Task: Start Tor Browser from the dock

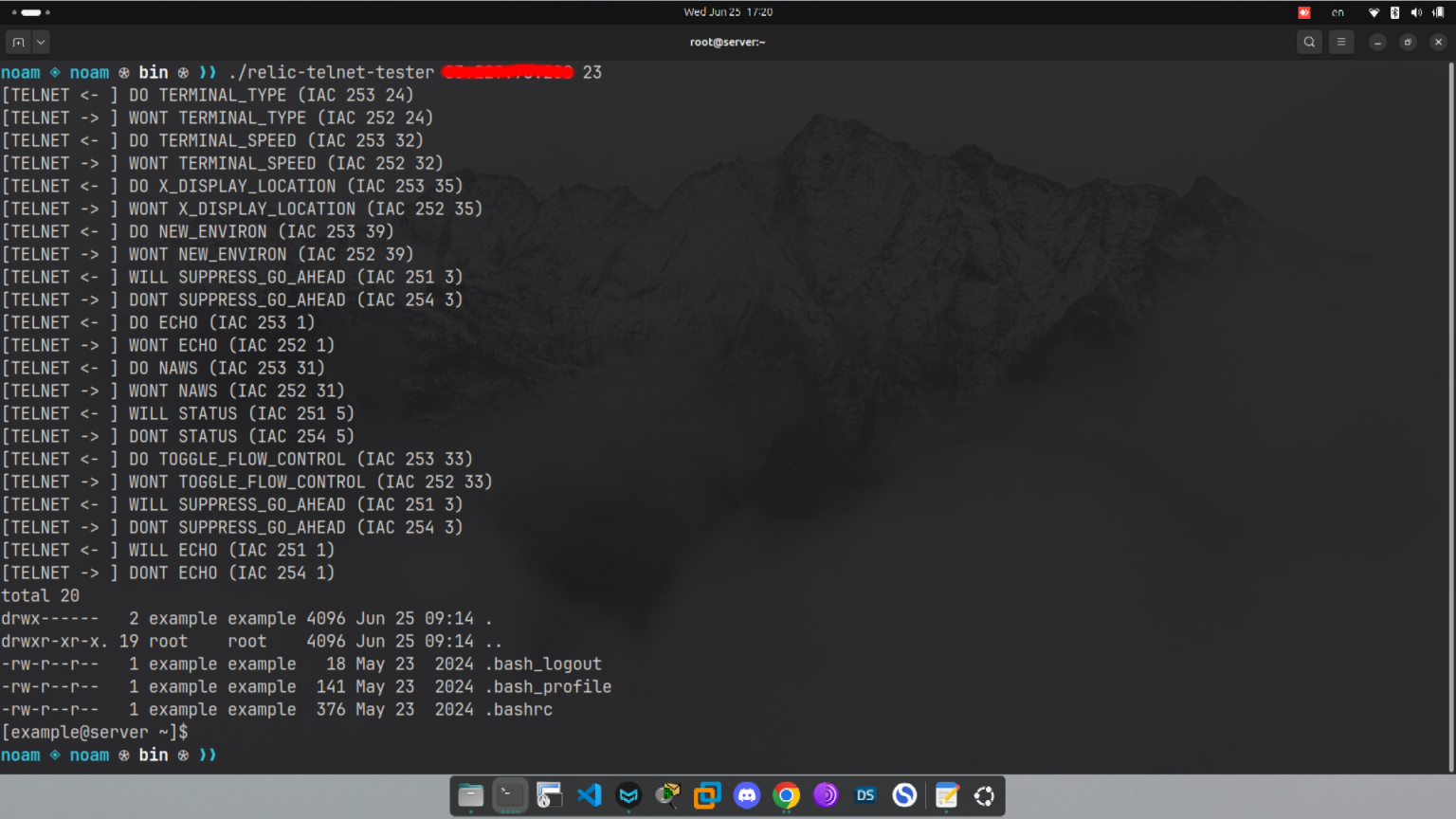Action: click(826, 795)
